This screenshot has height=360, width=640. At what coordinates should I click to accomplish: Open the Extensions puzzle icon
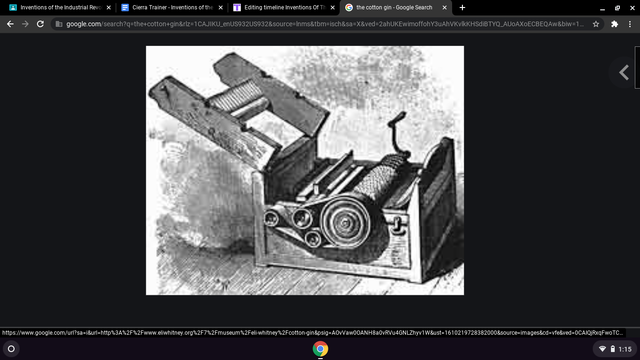coord(614,24)
